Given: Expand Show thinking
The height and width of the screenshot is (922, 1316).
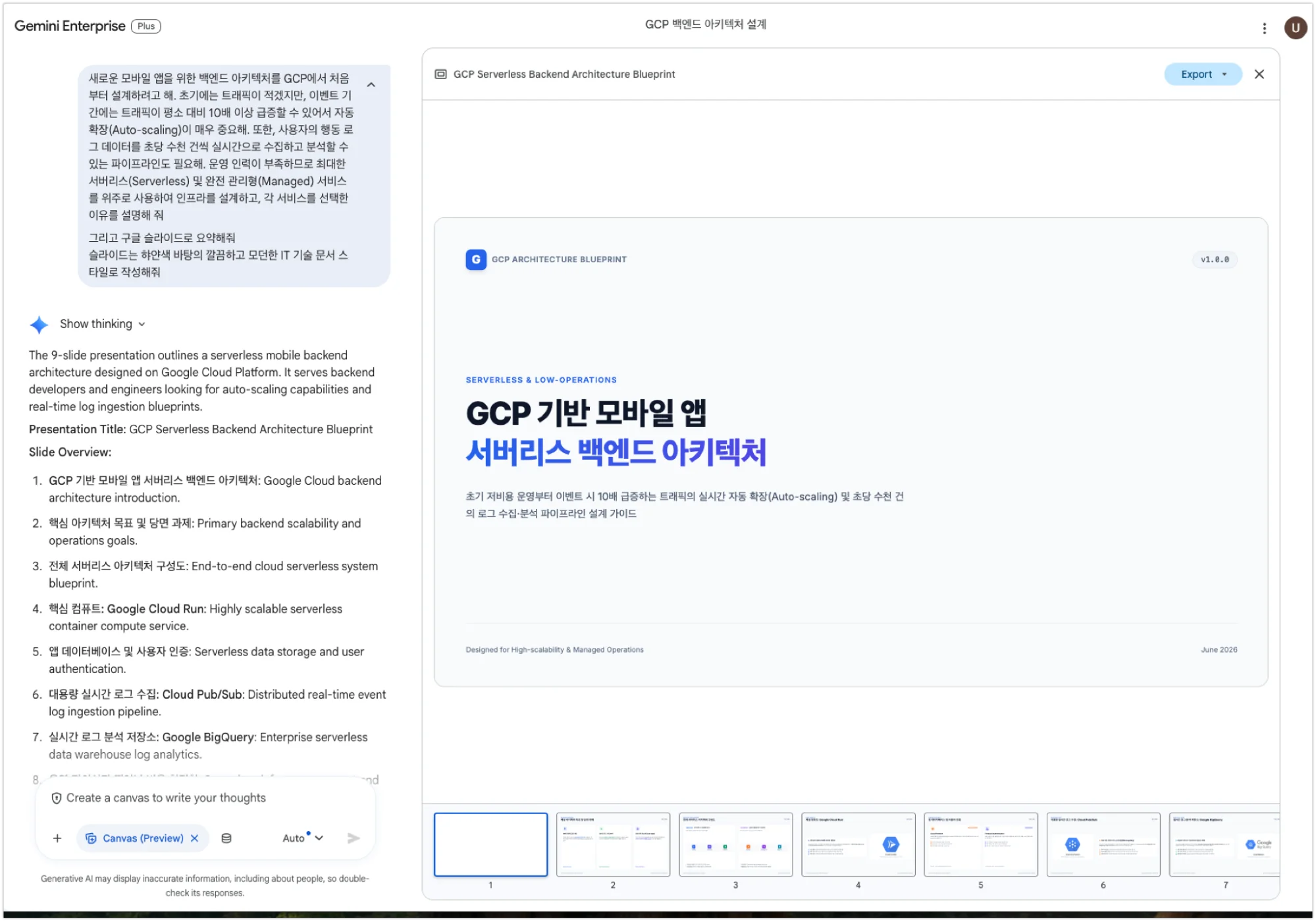Looking at the screenshot, I should point(103,323).
